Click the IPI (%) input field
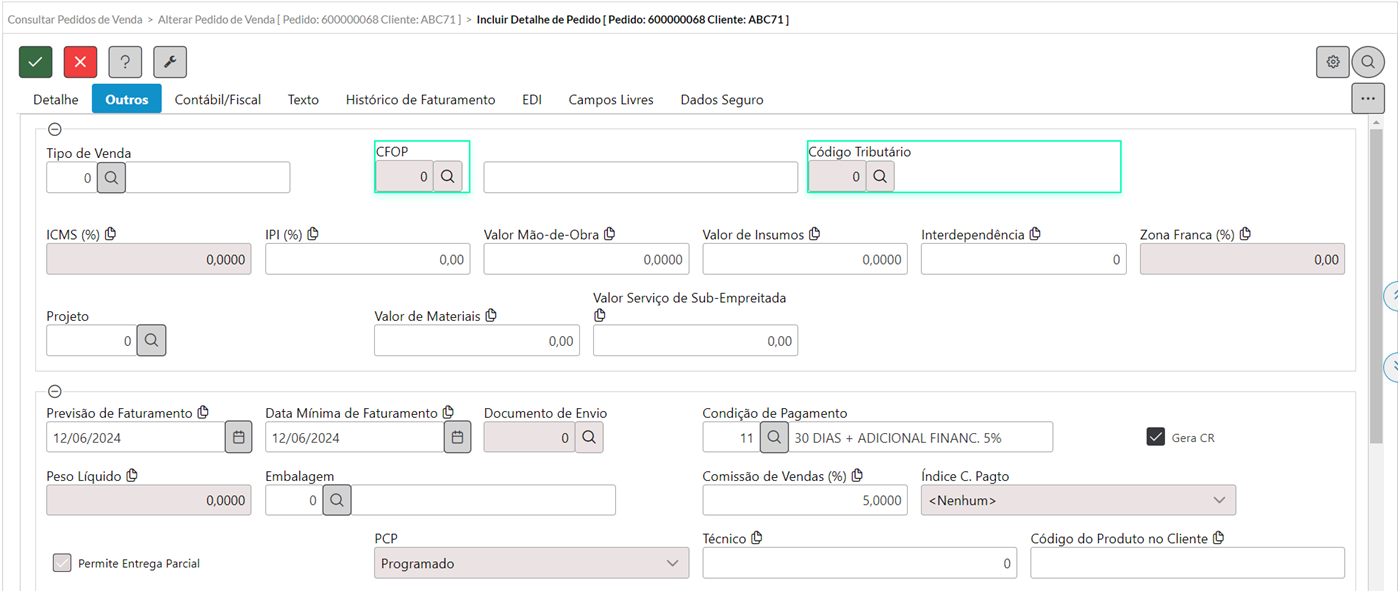The height and width of the screenshot is (591, 1398). 367,259
